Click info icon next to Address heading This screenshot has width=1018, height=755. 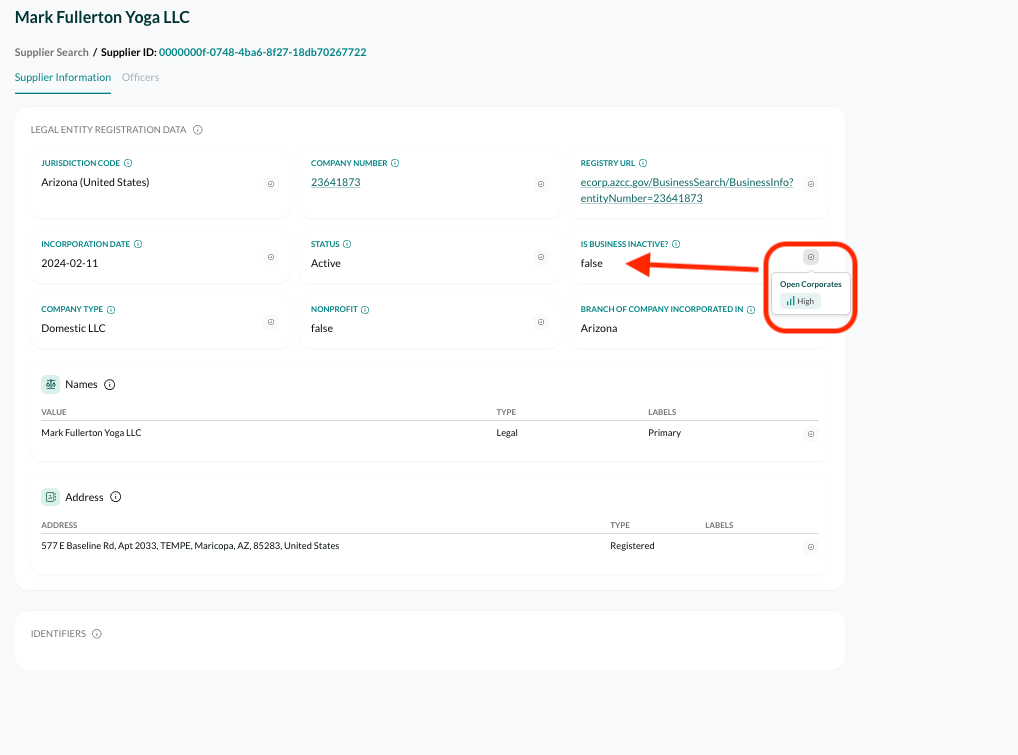click(x=116, y=497)
